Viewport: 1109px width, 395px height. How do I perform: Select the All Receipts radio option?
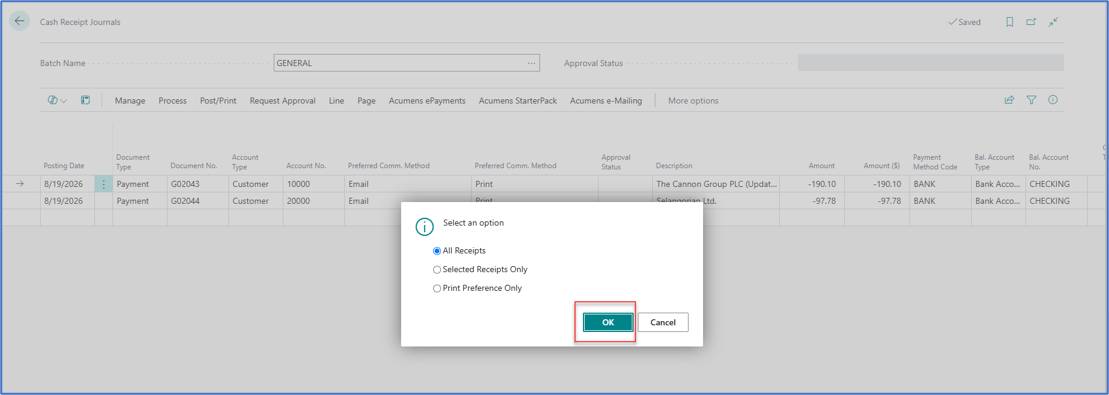(436, 251)
